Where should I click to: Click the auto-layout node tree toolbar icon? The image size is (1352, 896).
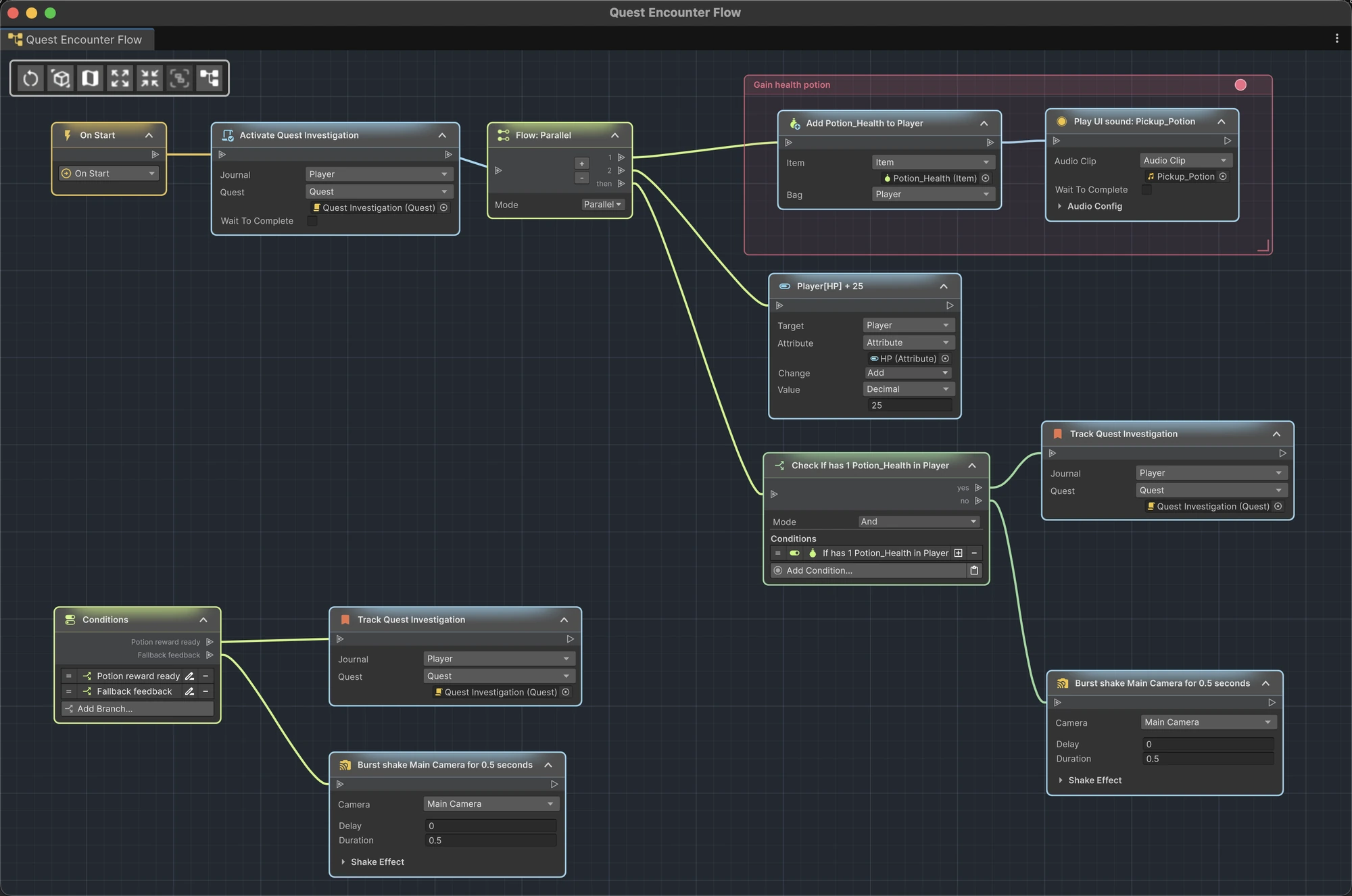click(210, 78)
